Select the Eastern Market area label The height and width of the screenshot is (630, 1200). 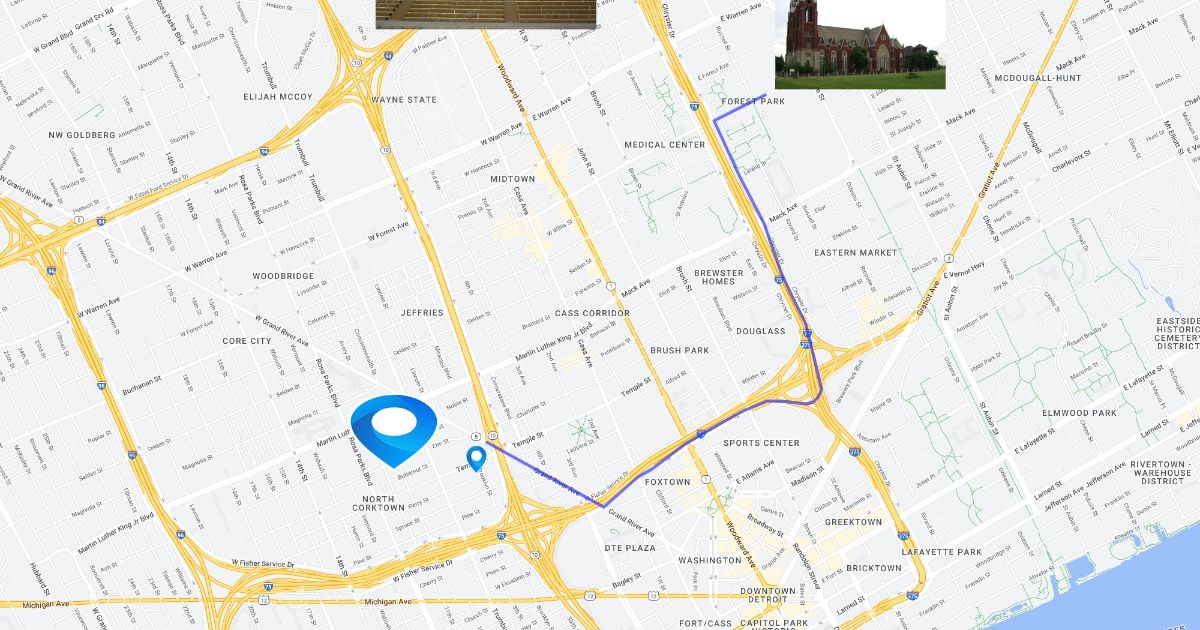[x=855, y=253]
